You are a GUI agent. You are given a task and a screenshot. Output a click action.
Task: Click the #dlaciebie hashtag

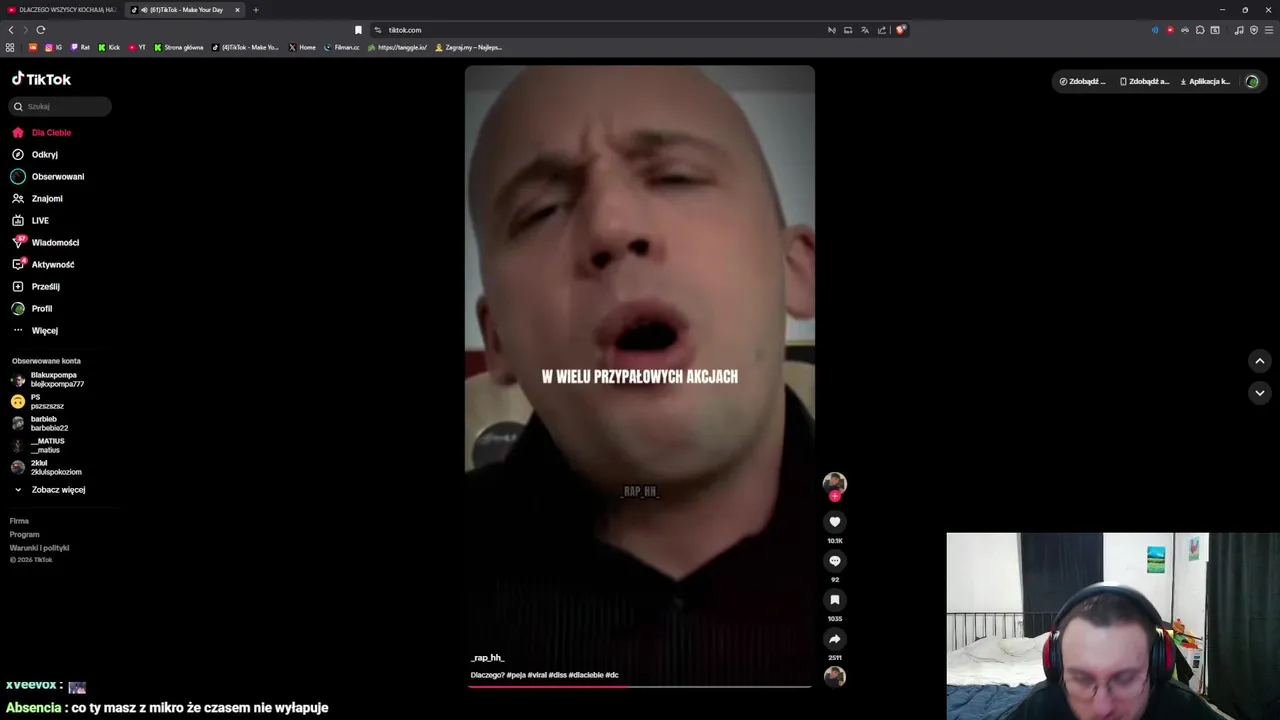tap(586, 675)
